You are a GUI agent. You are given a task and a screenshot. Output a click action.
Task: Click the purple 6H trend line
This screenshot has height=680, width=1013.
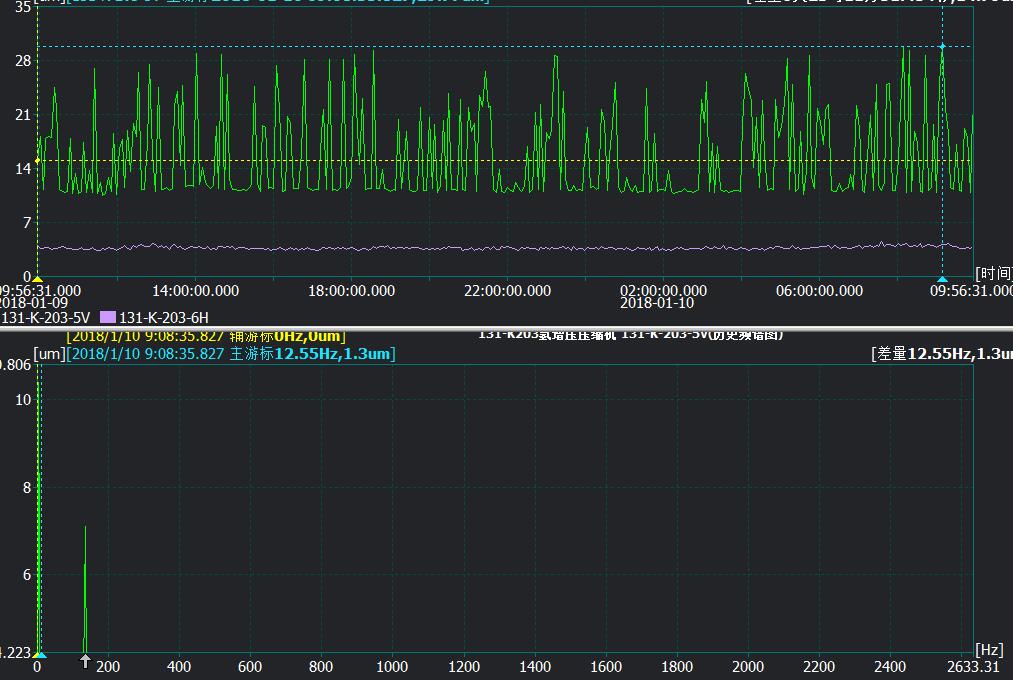504,247
